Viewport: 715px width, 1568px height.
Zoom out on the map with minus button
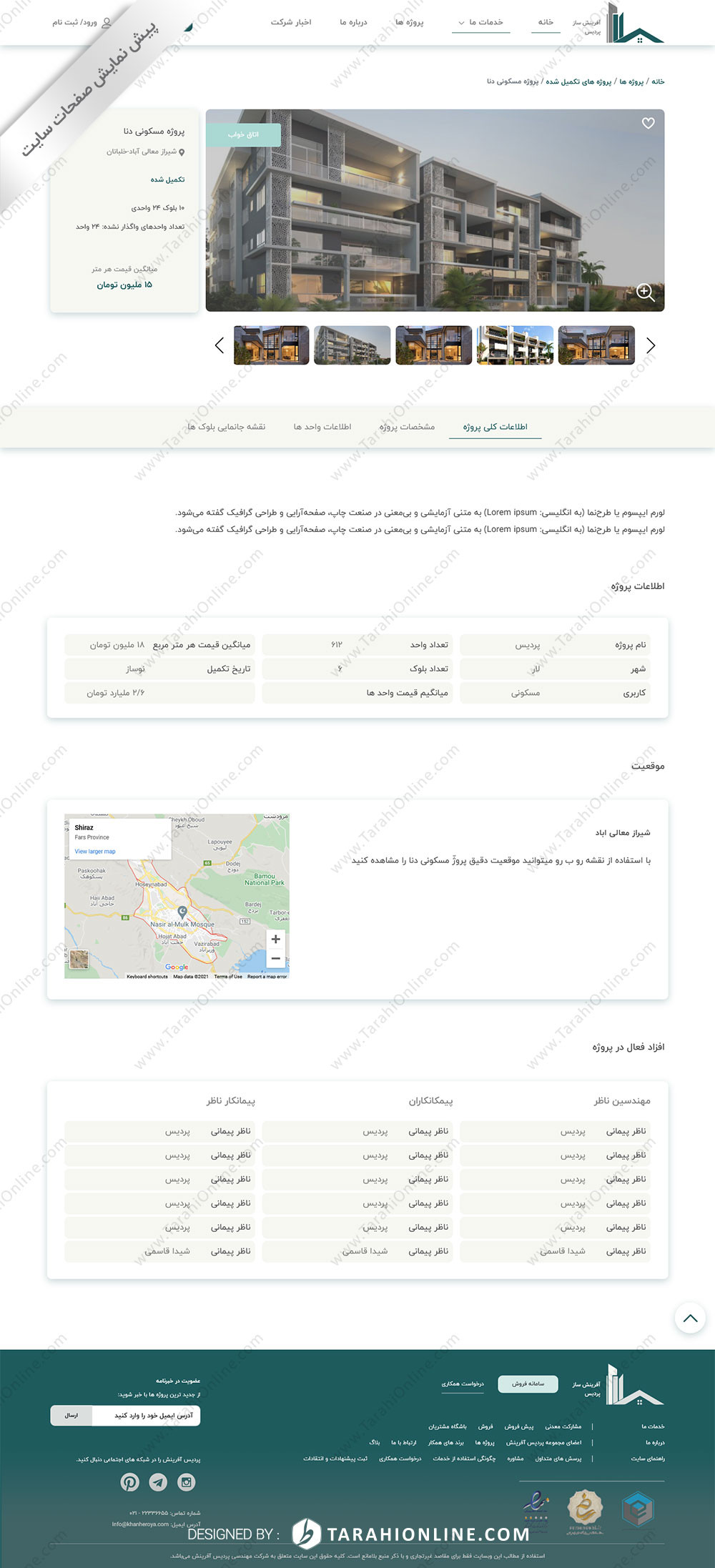(275, 958)
